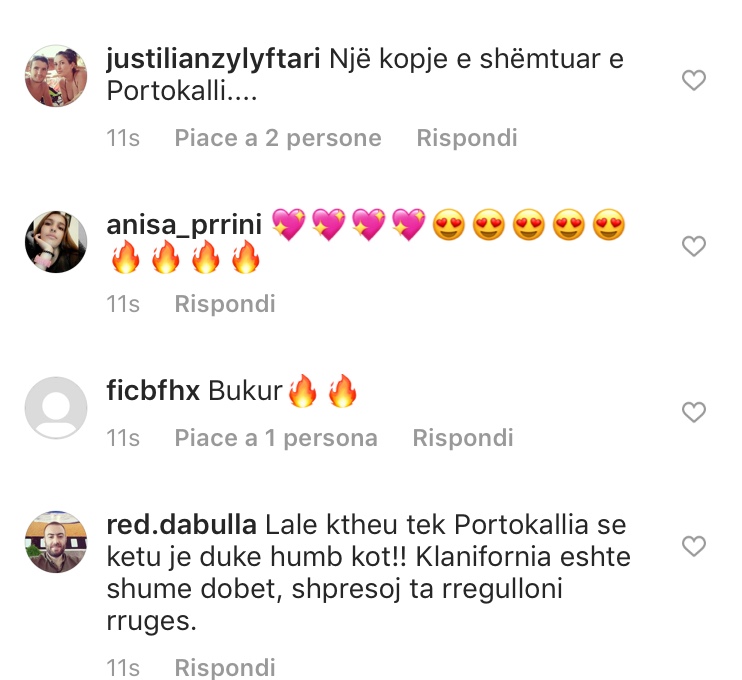Visit the anisa_prrini username link
The height and width of the screenshot is (680, 742).
pos(184,225)
